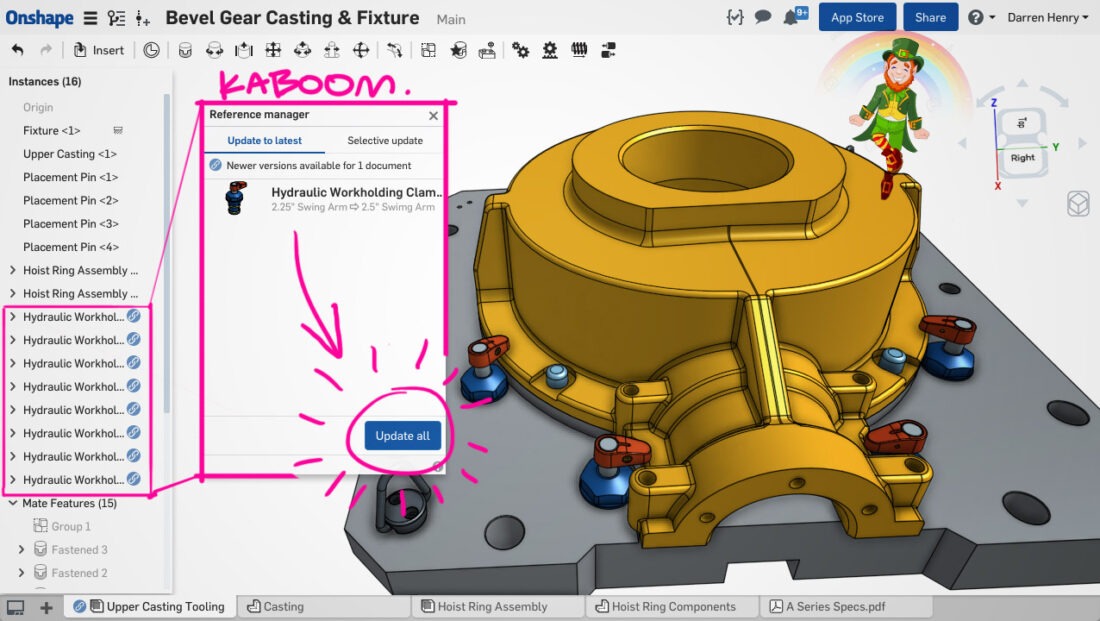Open the Darren Henry account dropdown
The height and width of the screenshot is (621, 1100).
click(x=1048, y=17)
